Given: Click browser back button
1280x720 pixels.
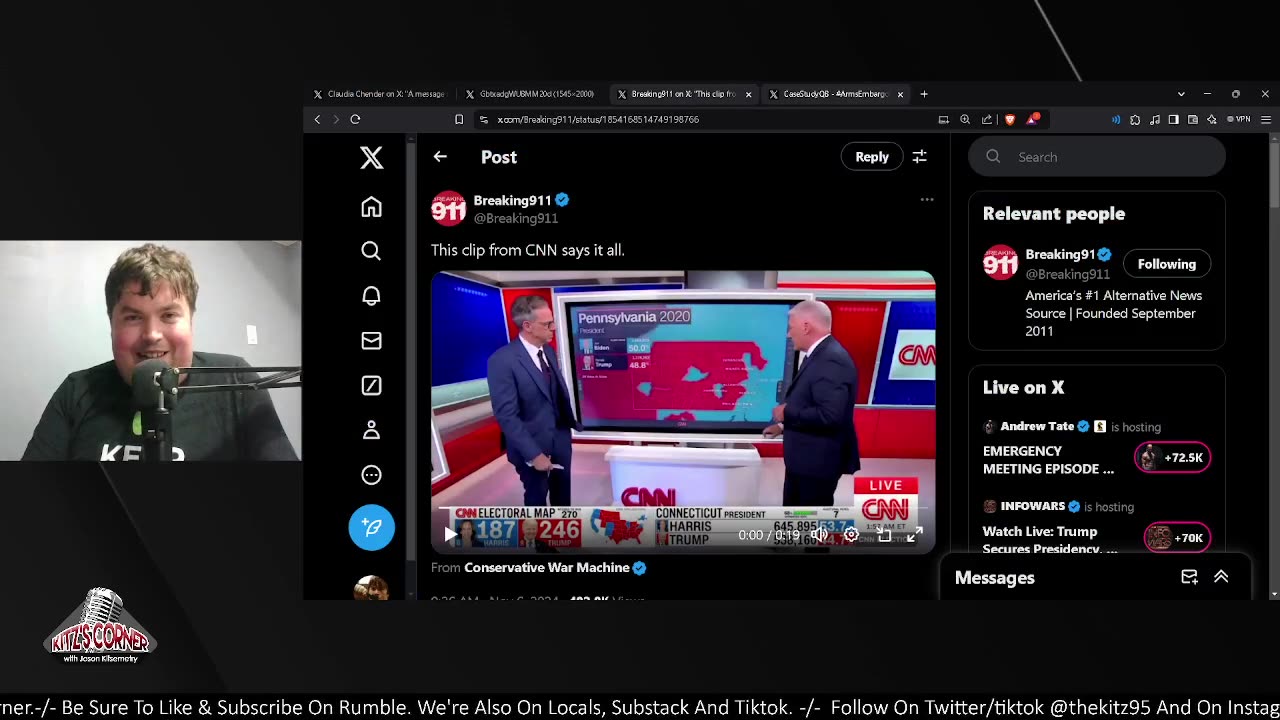Looking at the screenshot, I should click(317, 119).
